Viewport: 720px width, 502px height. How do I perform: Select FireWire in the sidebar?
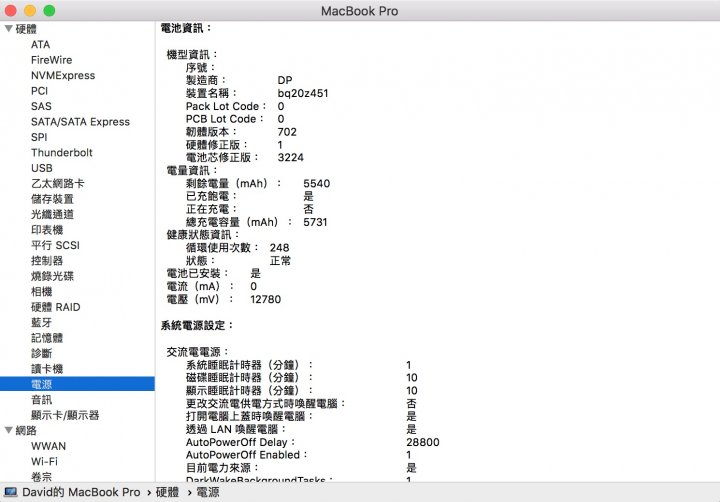point(51,60)
